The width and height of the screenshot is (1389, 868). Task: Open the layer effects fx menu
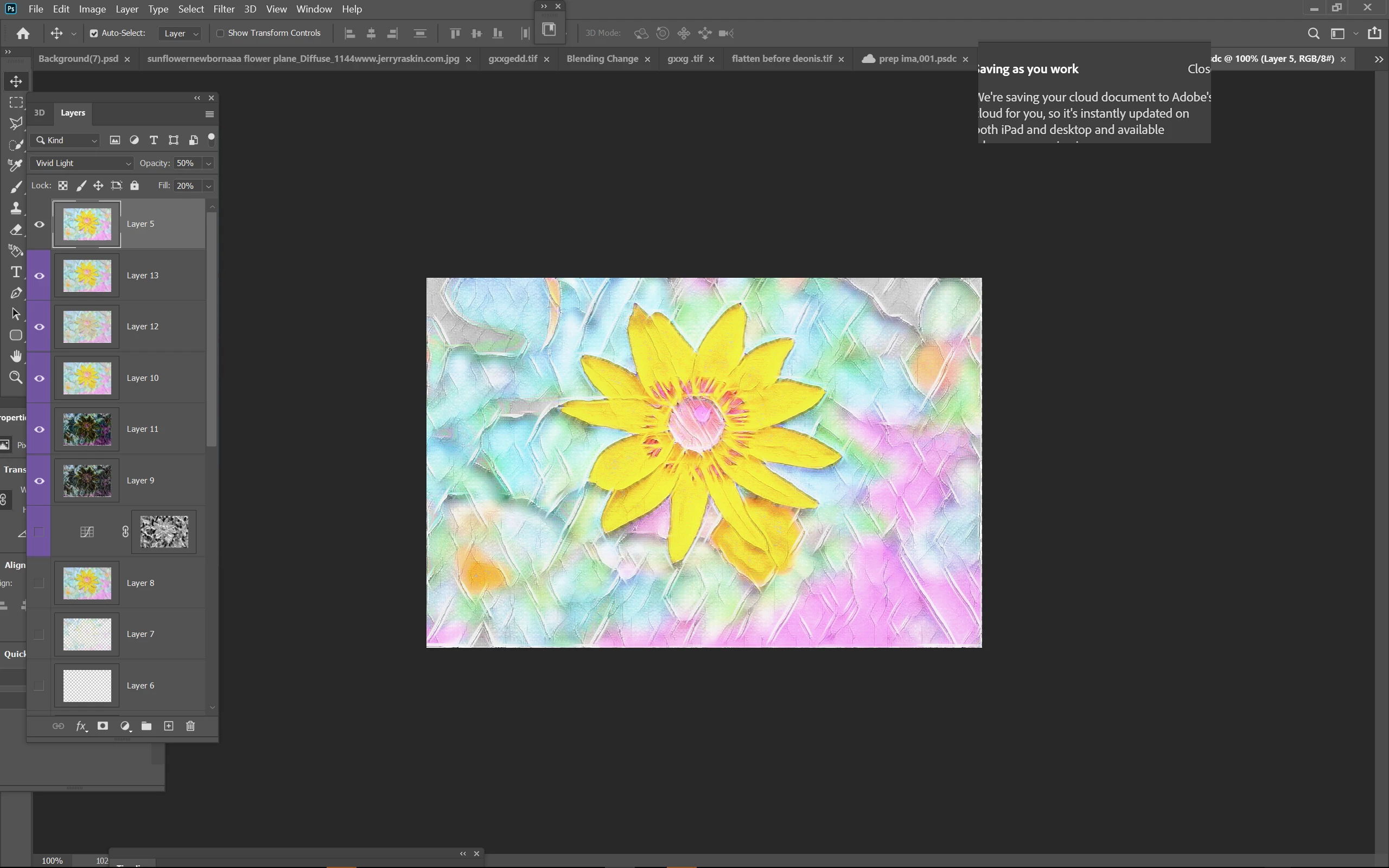tap(81, 726)
